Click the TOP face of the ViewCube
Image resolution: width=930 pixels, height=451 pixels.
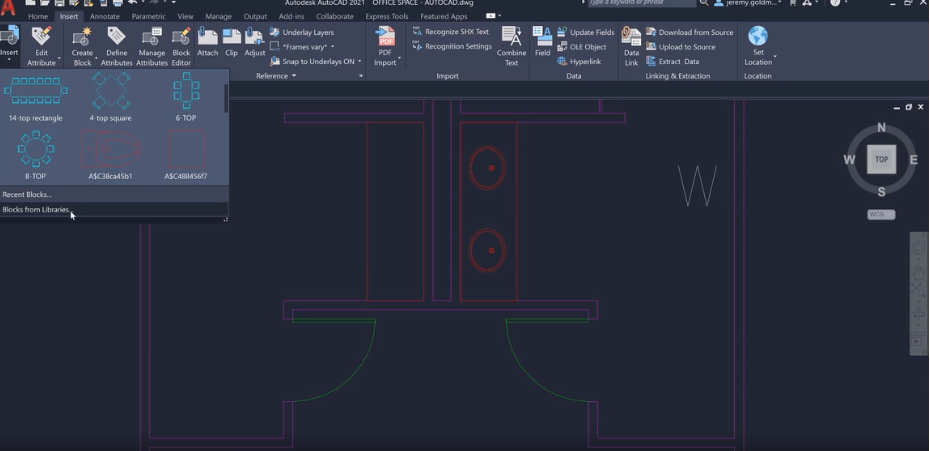pos(881,159)
